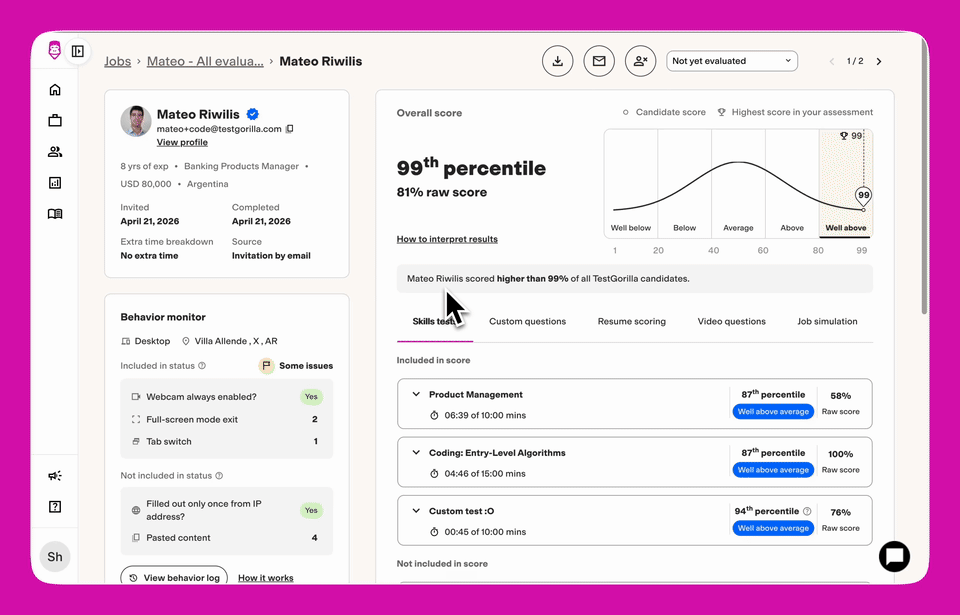This screenshot has width=960, height=615.
Task: Click the 81% raw score text
Action: click(442, 192)
